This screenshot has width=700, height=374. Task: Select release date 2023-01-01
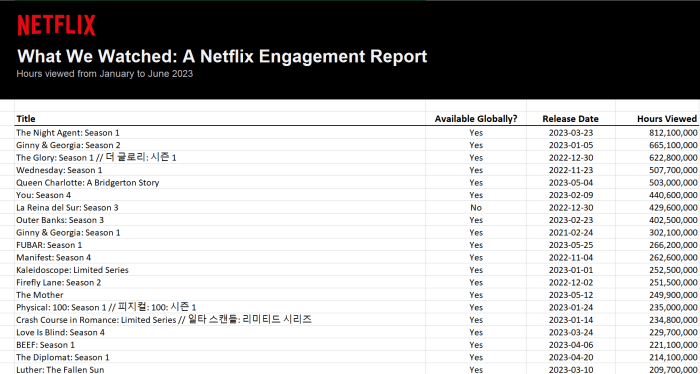pos(571,270)
